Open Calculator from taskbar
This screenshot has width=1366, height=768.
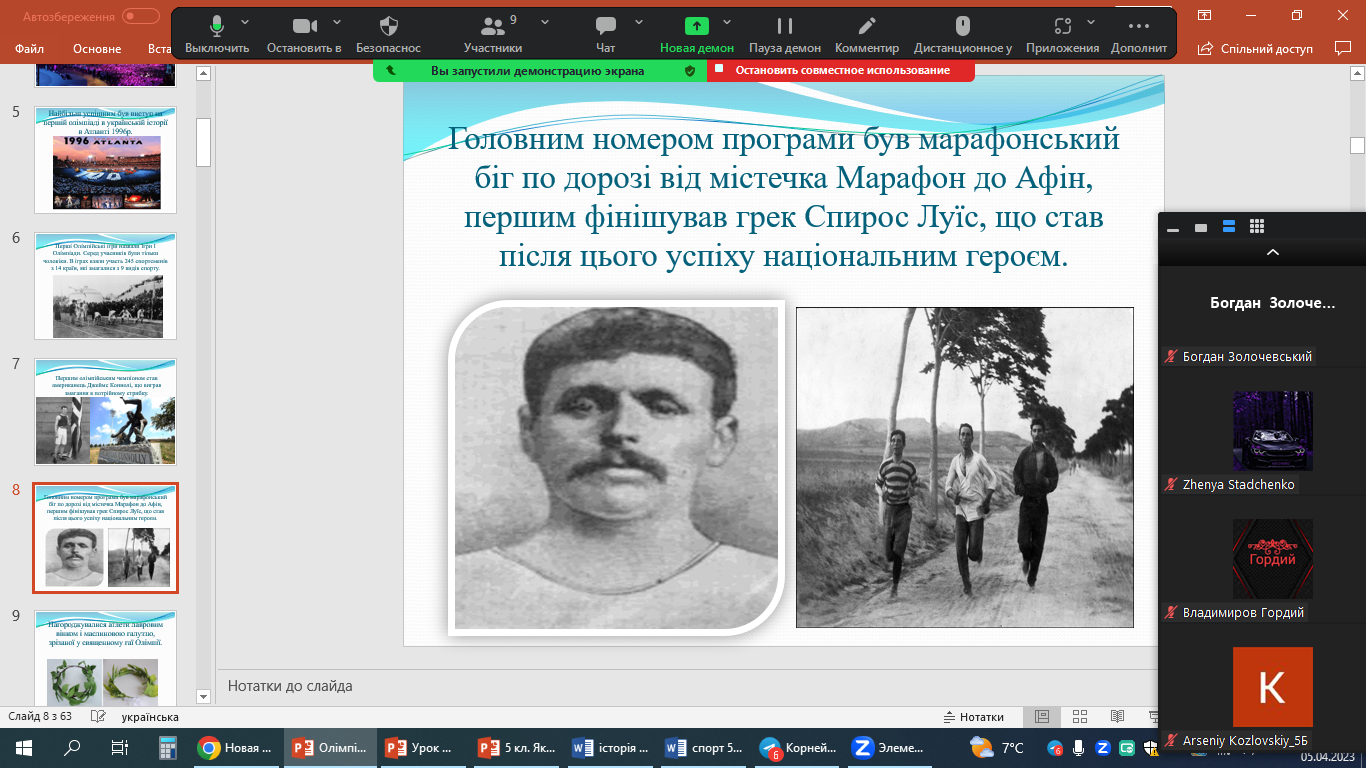(x=167, y=747)
